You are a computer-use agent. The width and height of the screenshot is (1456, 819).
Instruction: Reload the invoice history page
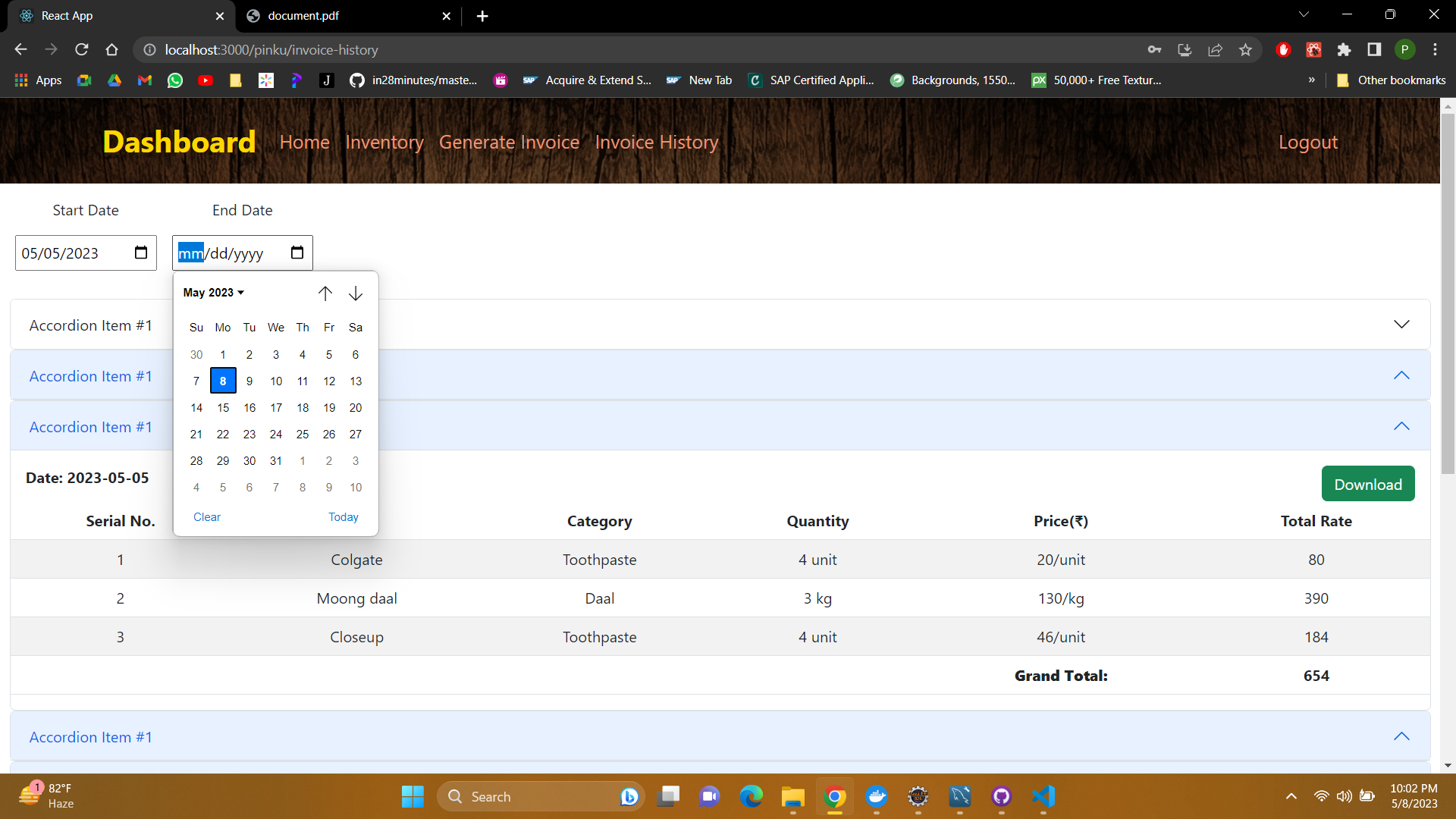(81, 49)
